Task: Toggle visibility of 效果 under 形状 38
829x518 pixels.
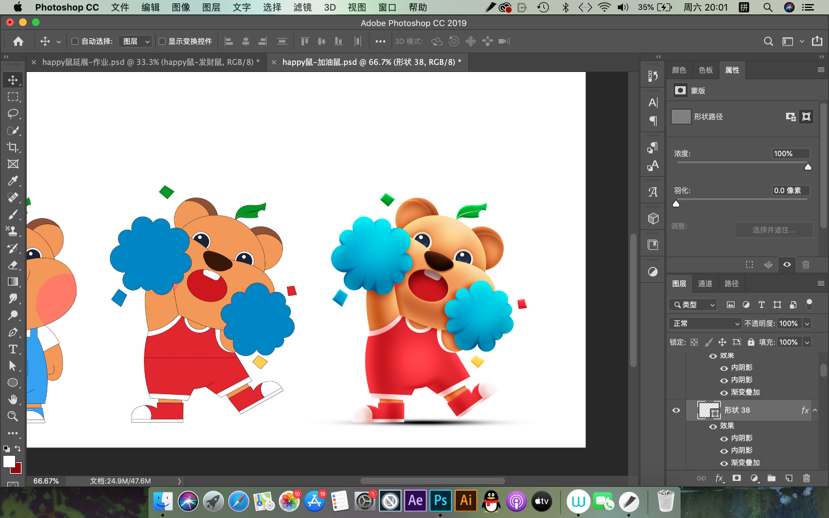Action: [713, 426]
